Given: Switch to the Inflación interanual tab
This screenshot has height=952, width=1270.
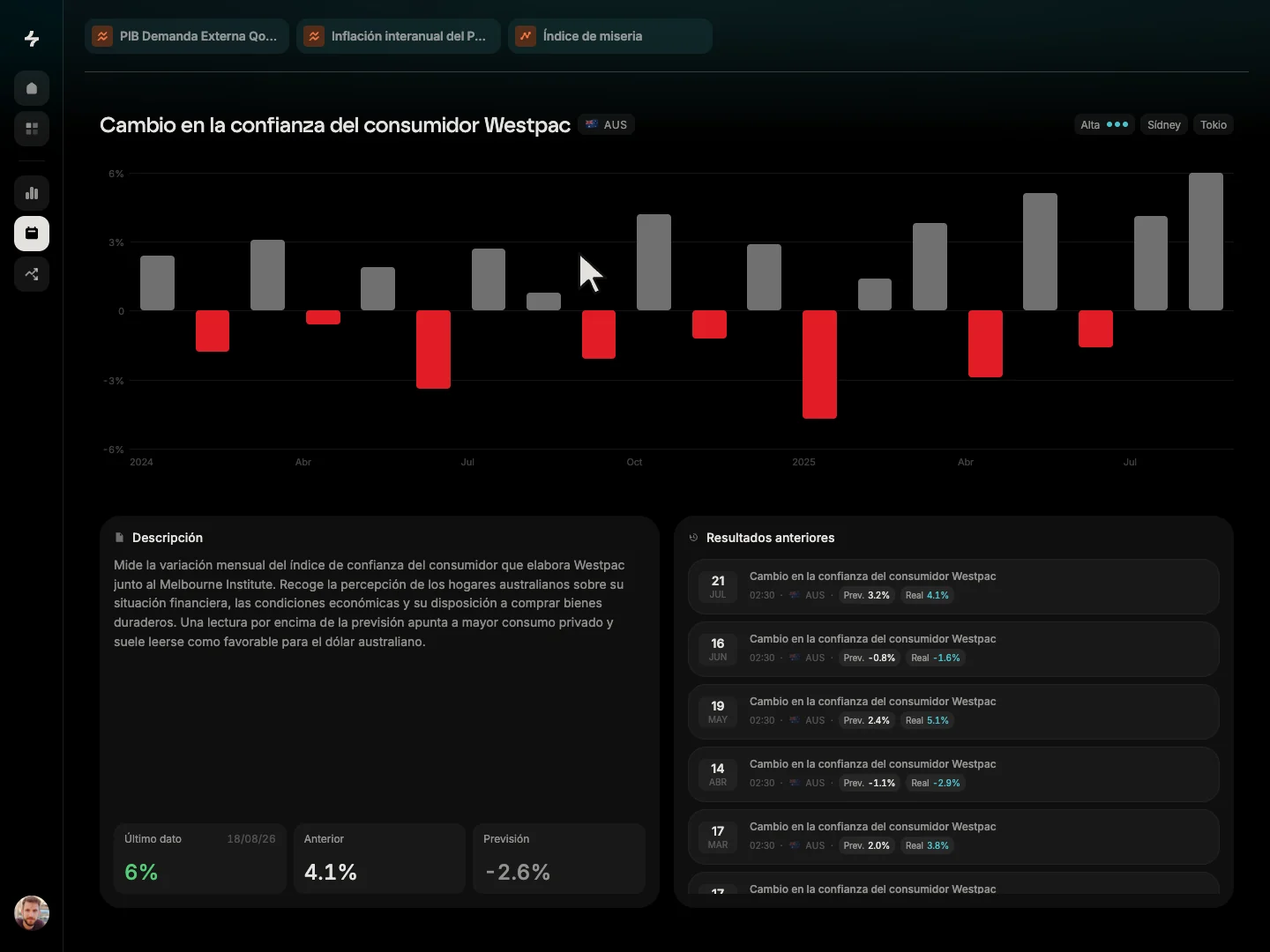Looking at the screenshot, I should click(399, 36).
